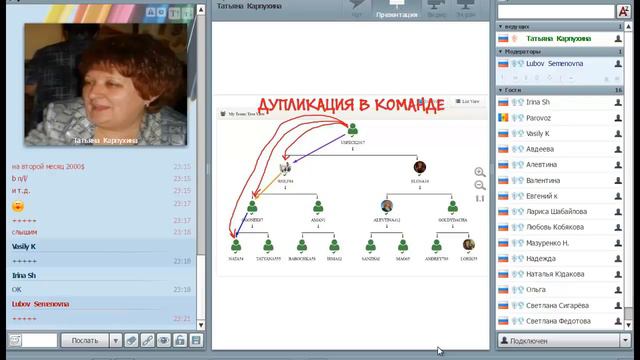Select Татьяна Карпухина in presenters list
This screenshot has width=640, height=360.
pos(559,39)
